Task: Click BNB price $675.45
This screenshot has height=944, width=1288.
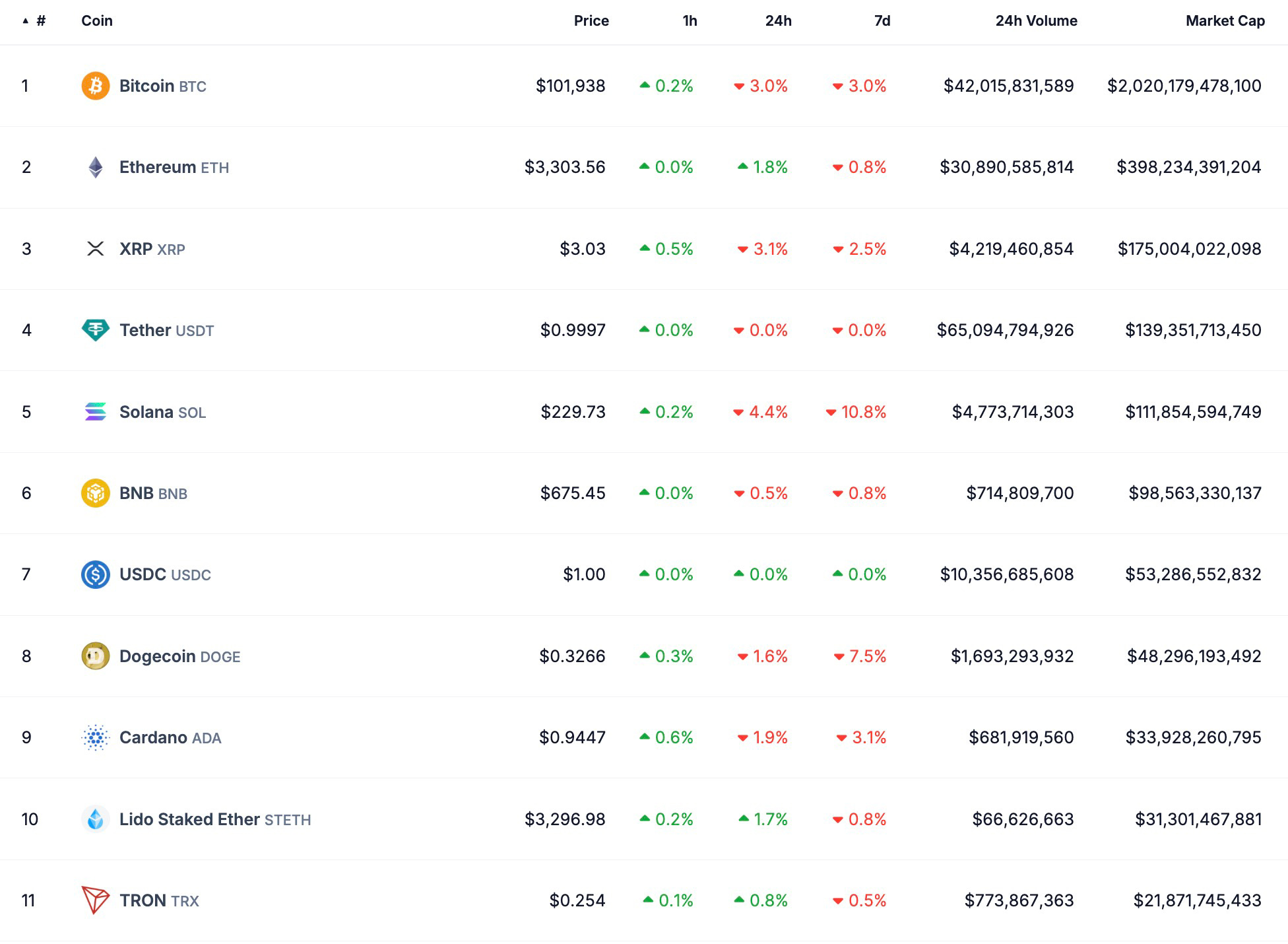Action: point(573,493)
